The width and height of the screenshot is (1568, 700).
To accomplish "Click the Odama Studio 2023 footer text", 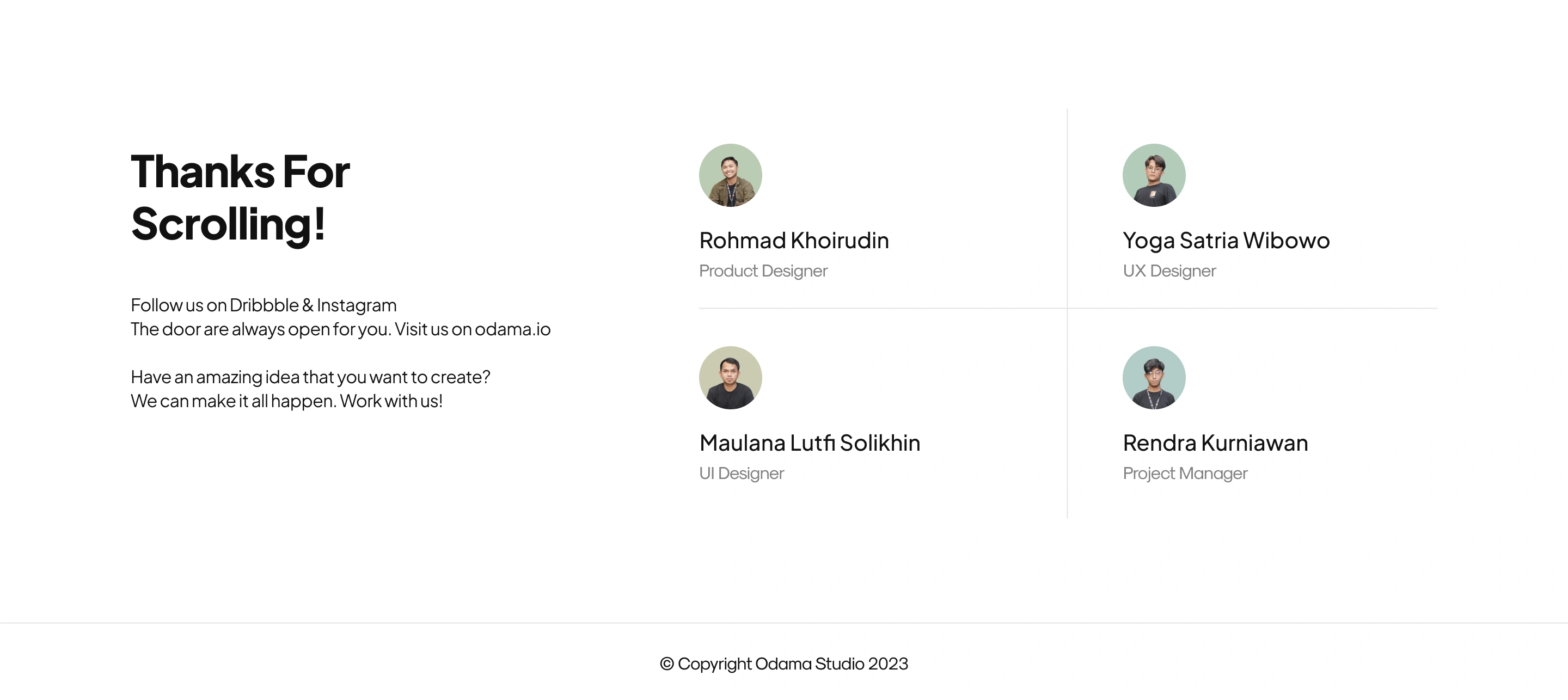I will coord(831,664).
